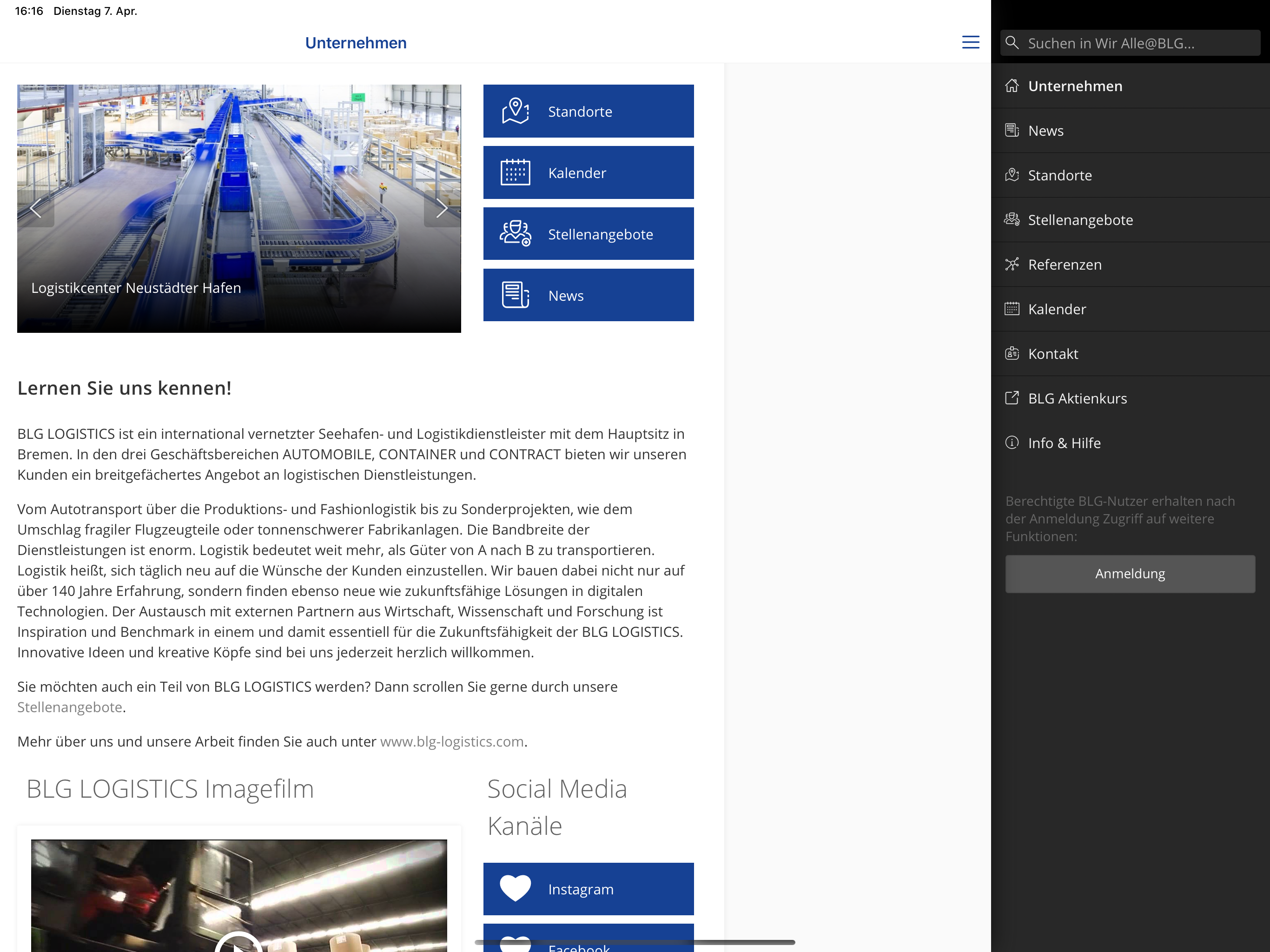The height and width of the screenshot is (952, 1270).
Task: Open the Instagram social media tile
Action: [x=589, y=889]
